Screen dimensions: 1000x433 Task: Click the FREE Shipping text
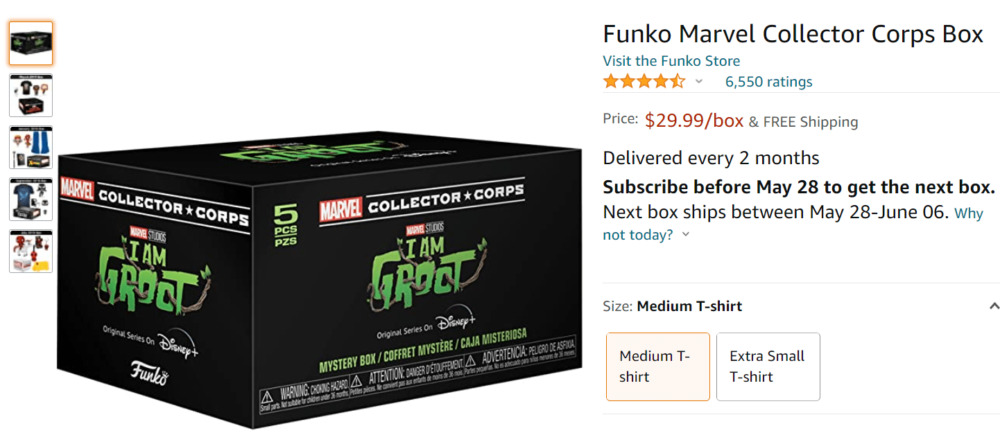pos(810,122)
